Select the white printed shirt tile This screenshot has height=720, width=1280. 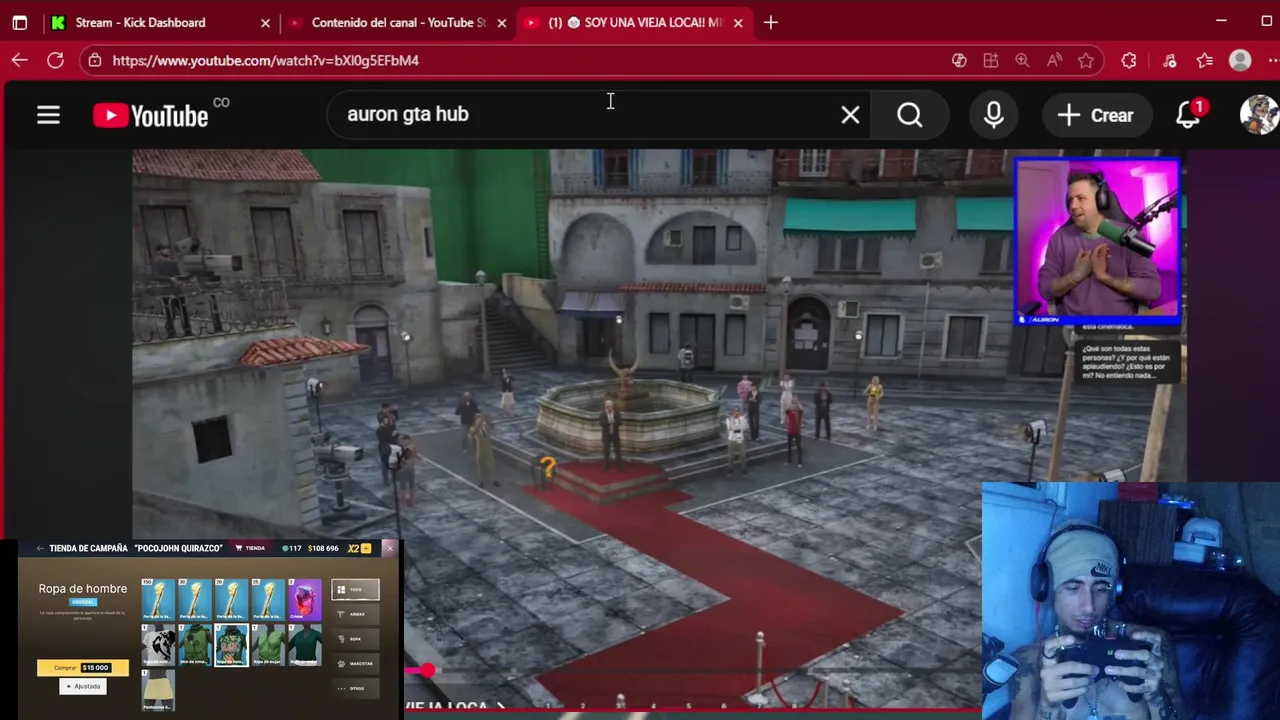click(x=158, y=645)
